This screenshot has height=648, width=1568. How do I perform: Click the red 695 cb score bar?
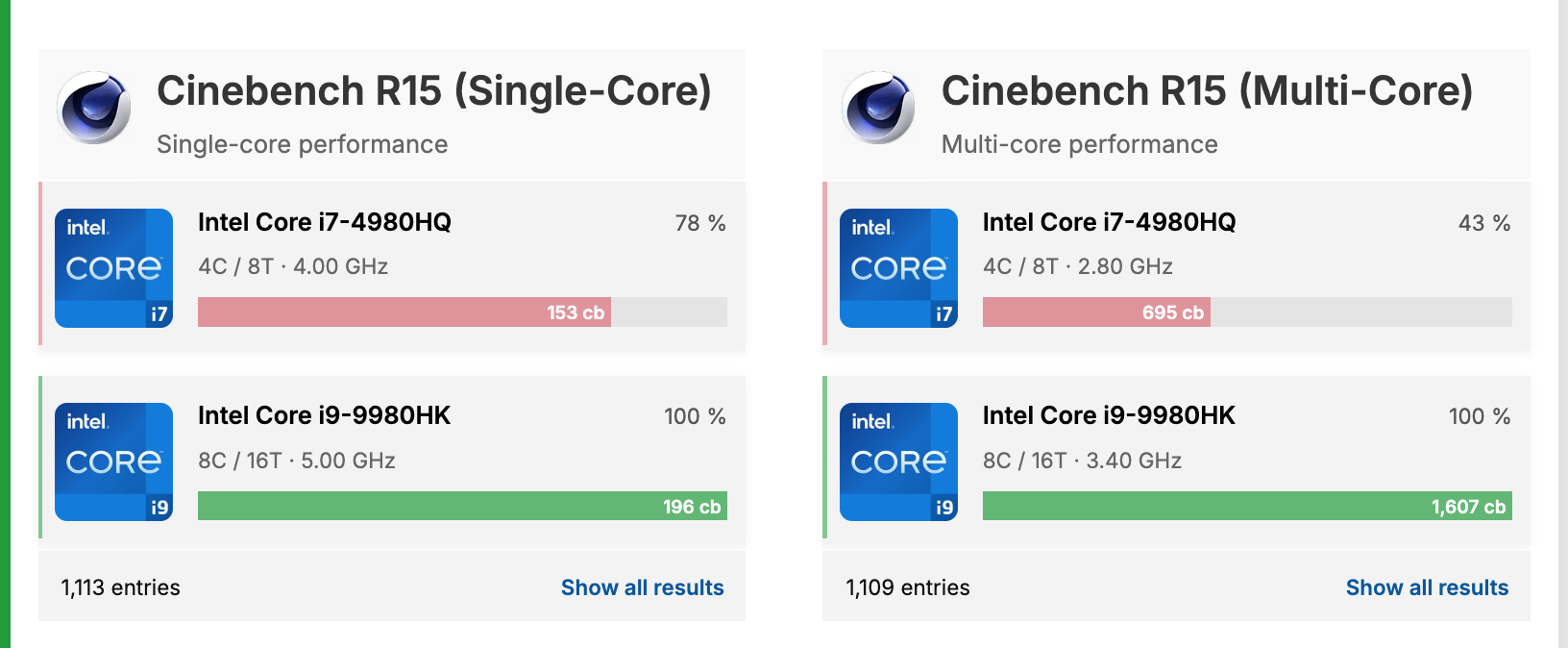1095,312
